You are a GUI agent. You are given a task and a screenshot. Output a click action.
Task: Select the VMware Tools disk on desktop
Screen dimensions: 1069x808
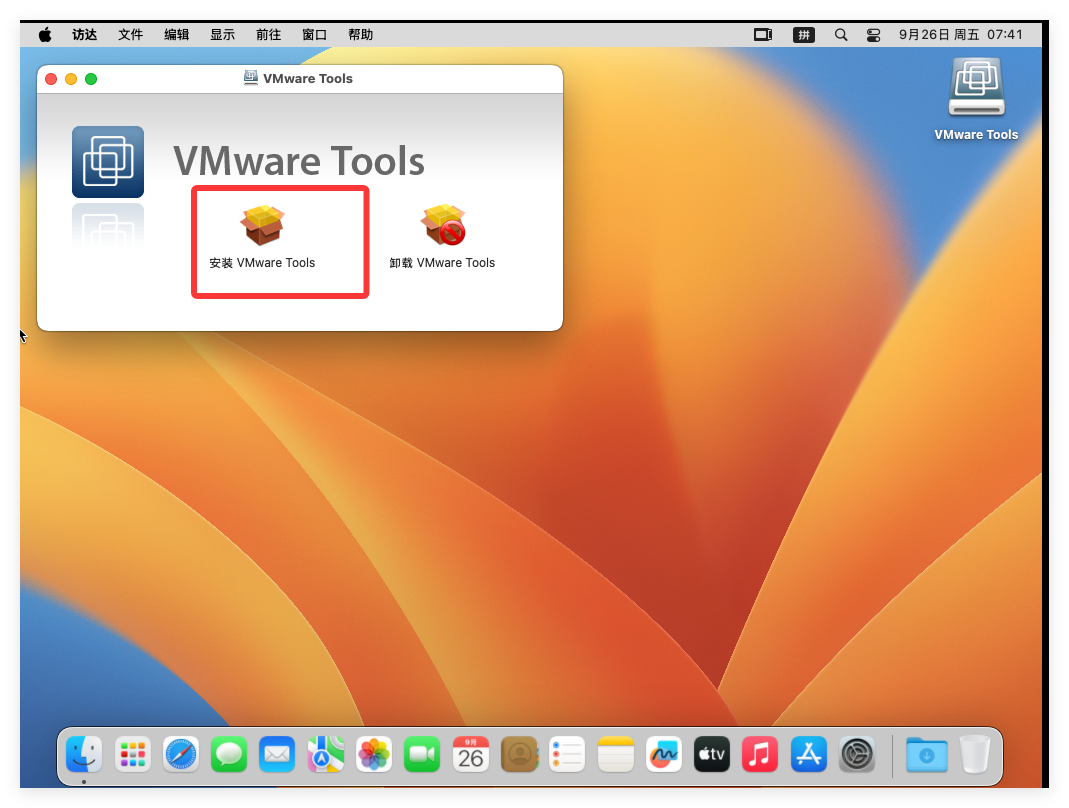976,100
